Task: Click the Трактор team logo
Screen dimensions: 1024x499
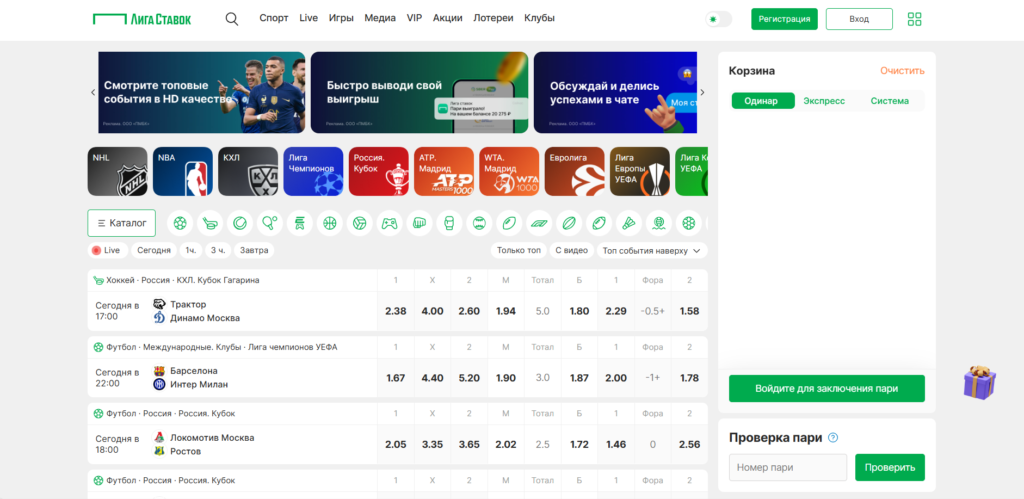Action: (159, 304)
